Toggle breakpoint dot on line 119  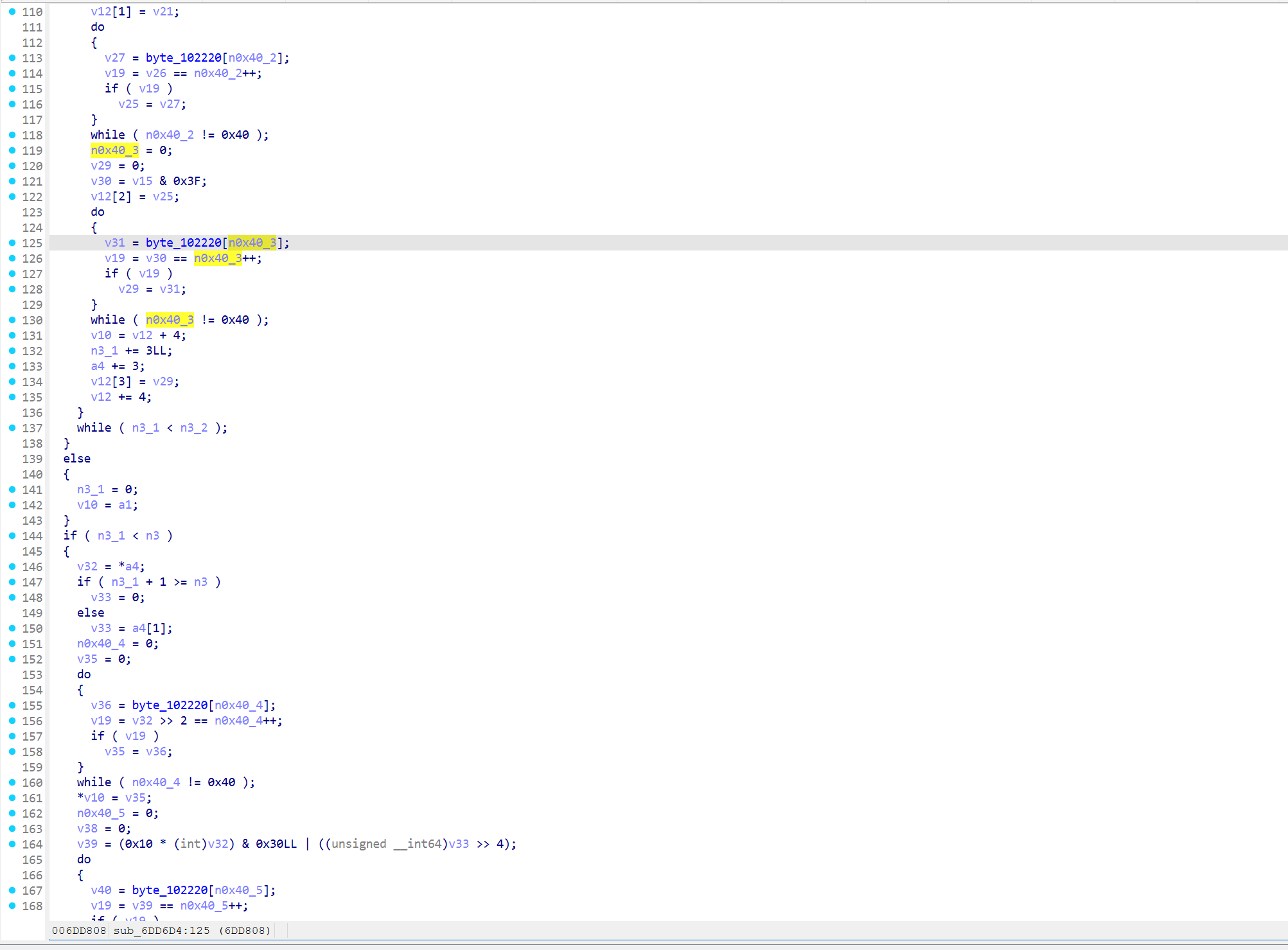click(12, 150)
